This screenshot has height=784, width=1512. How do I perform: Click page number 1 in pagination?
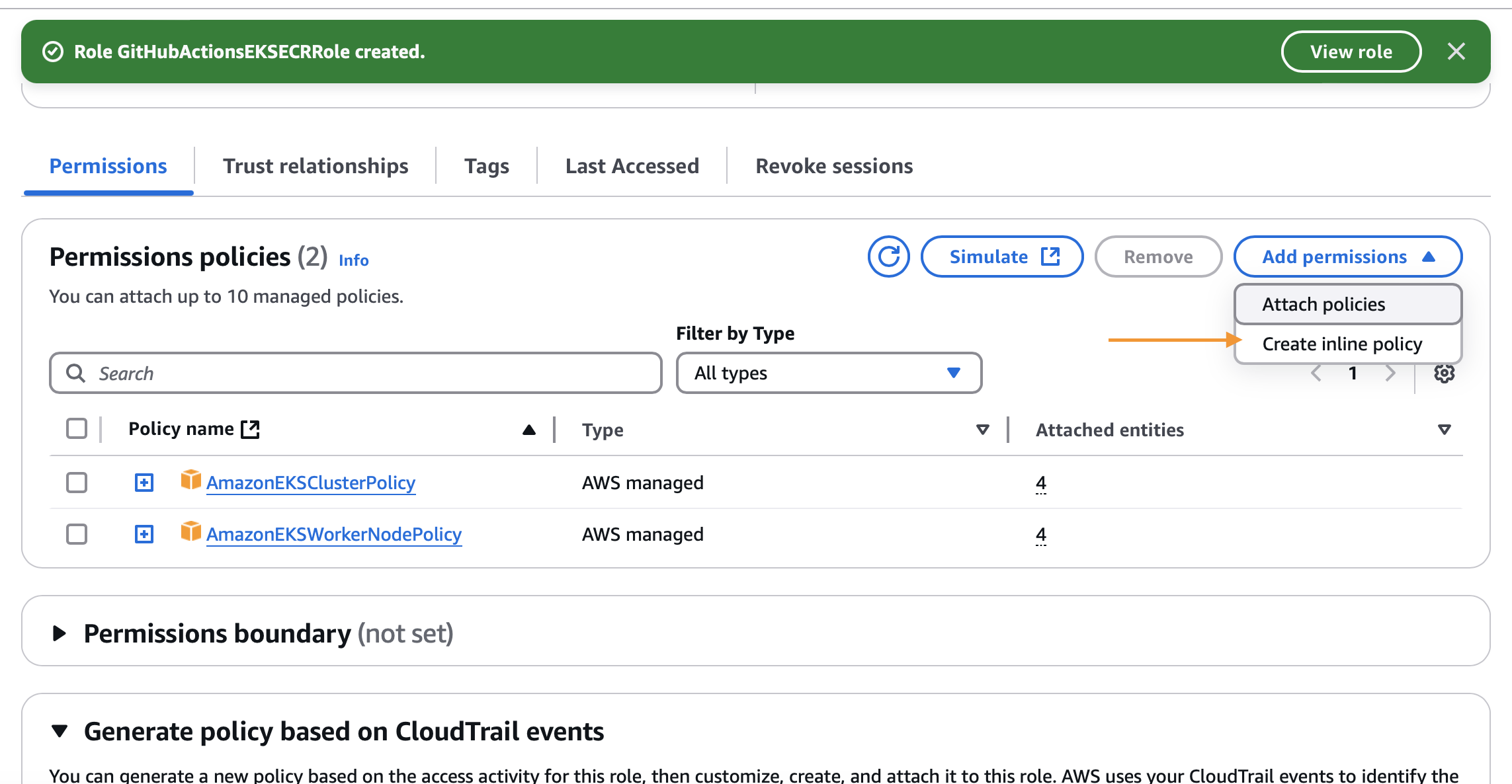[1353, 373]
